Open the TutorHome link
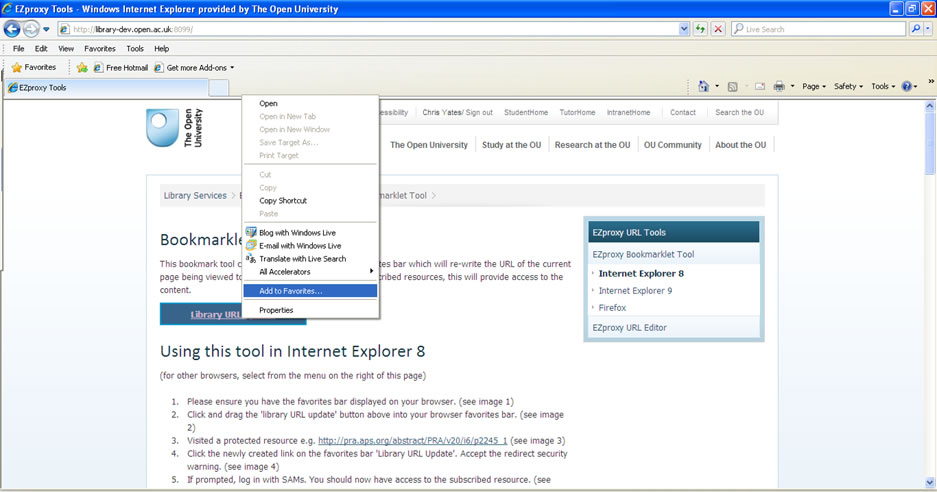937x492 pixels. pos(577,112)
